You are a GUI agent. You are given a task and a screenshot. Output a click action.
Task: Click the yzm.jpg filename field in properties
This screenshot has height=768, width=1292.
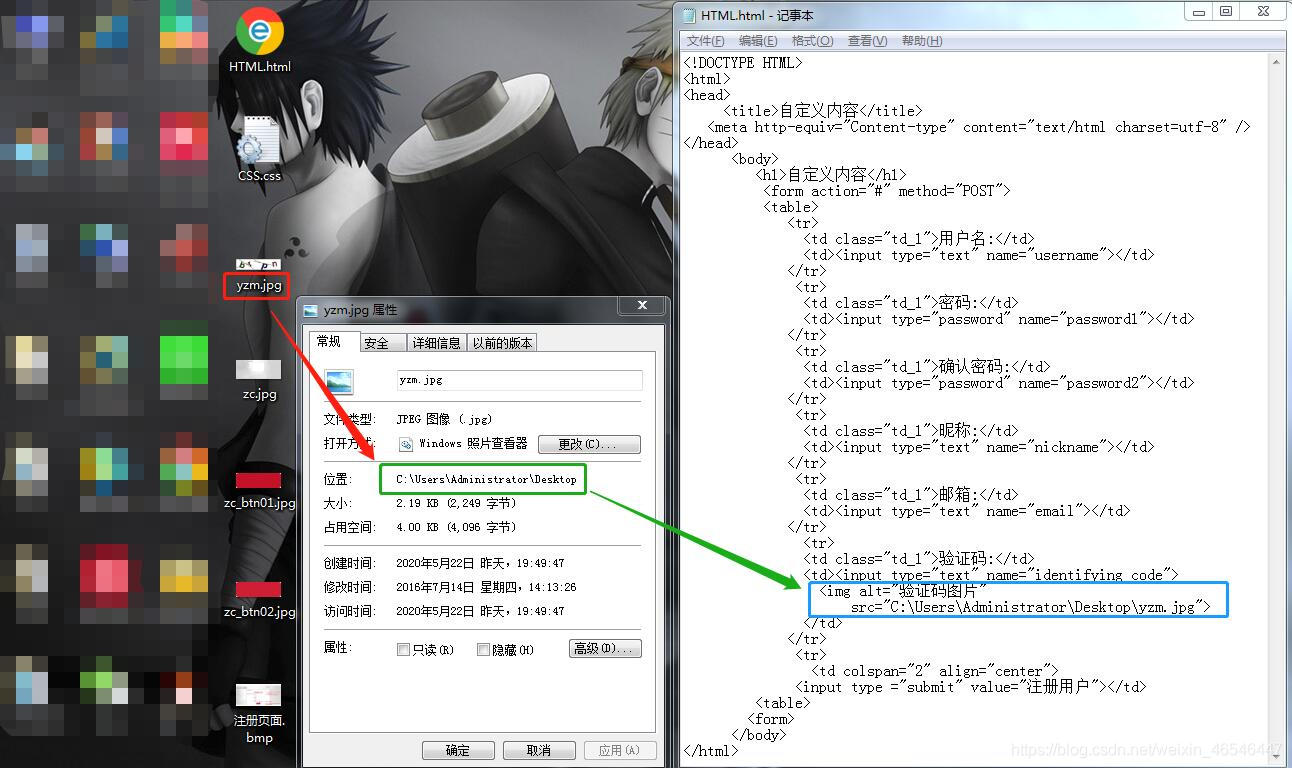[519, 380]
